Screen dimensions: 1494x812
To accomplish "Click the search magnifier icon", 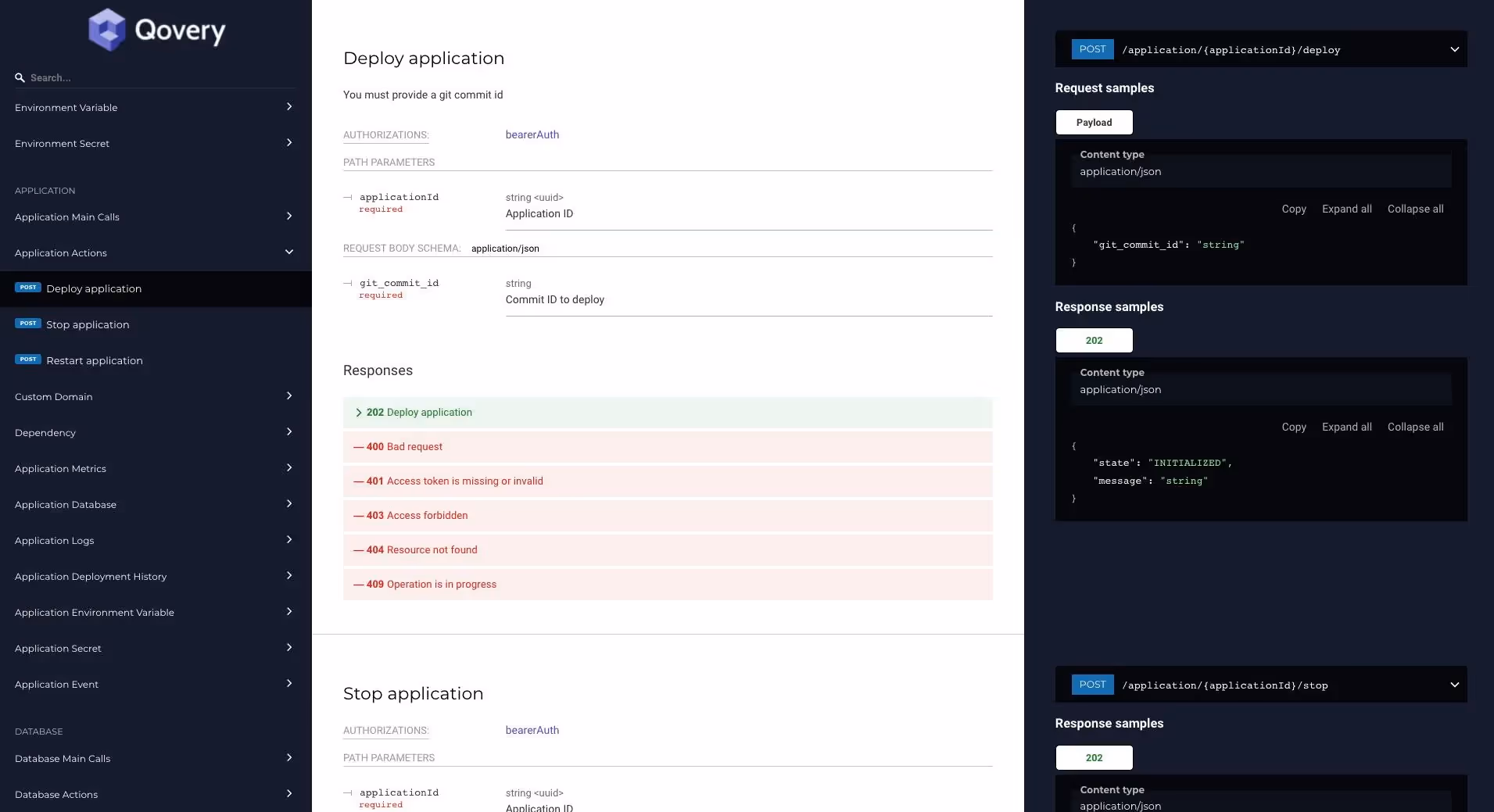I will point(20,77).
